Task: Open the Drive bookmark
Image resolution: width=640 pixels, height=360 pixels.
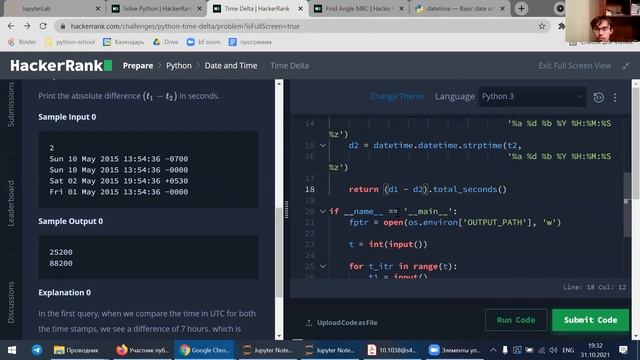Action: click(166, 42)
